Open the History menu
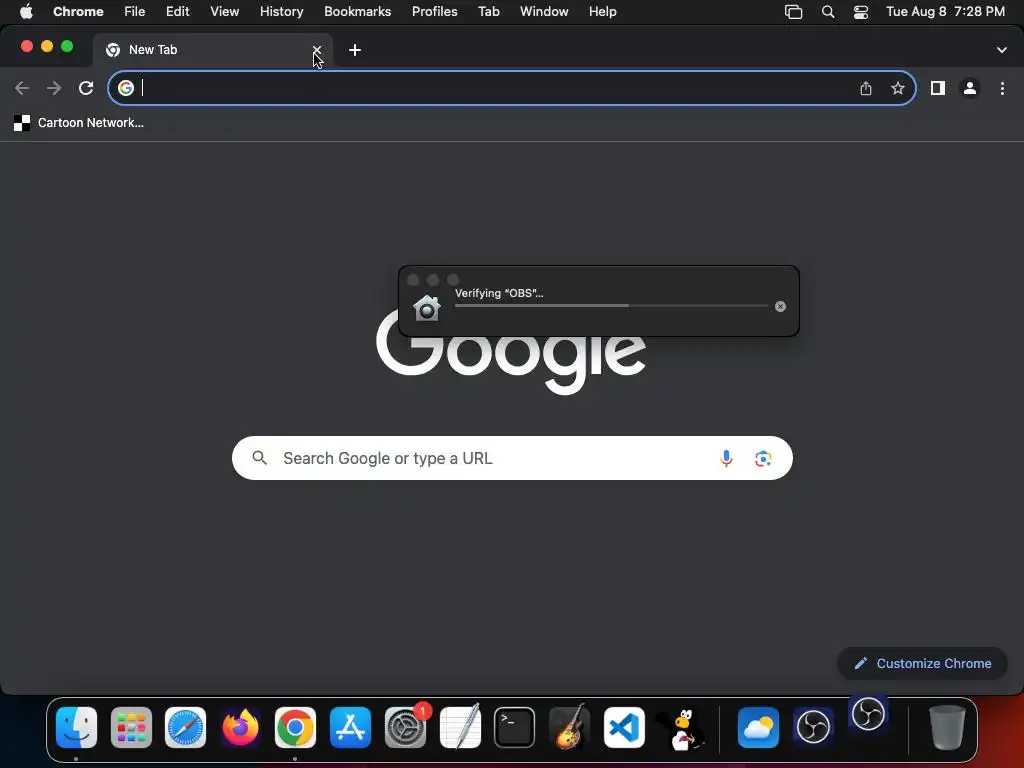1024x768 pixels. coord(281,12)
